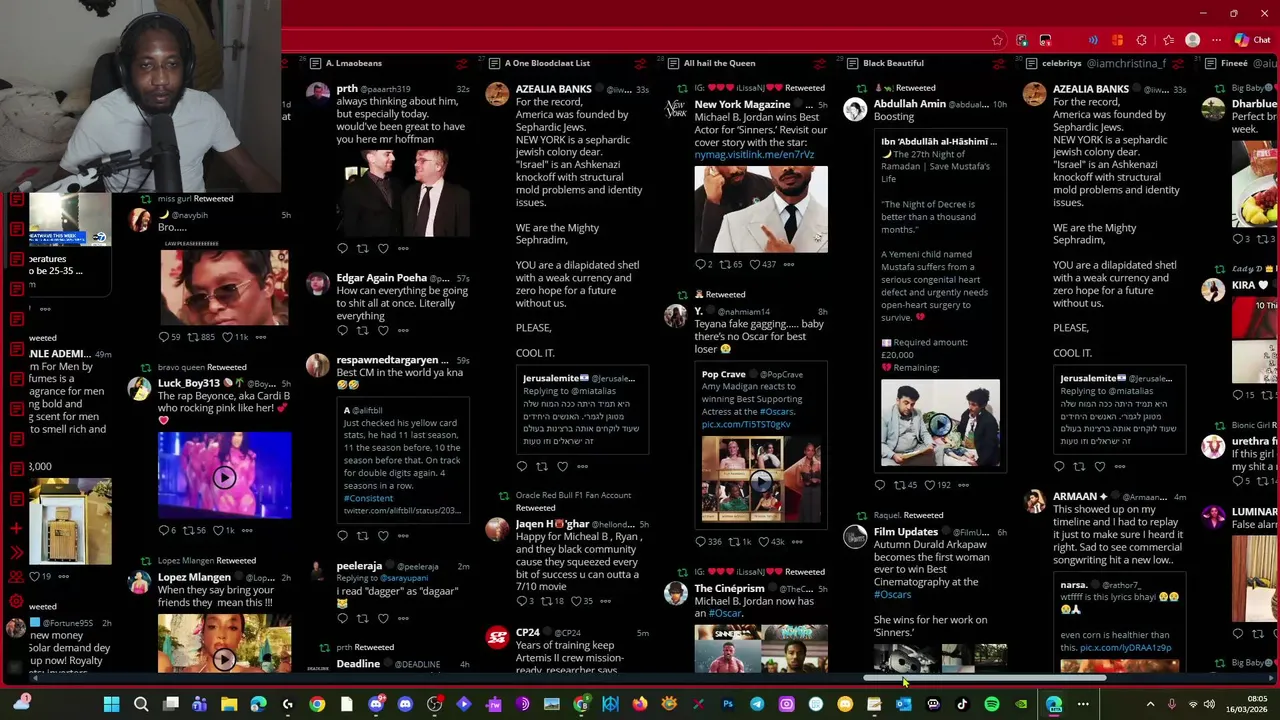The image size is (1280, 720).
Task: Like prth's mr hoffman tweet
Action: point(383,248)
